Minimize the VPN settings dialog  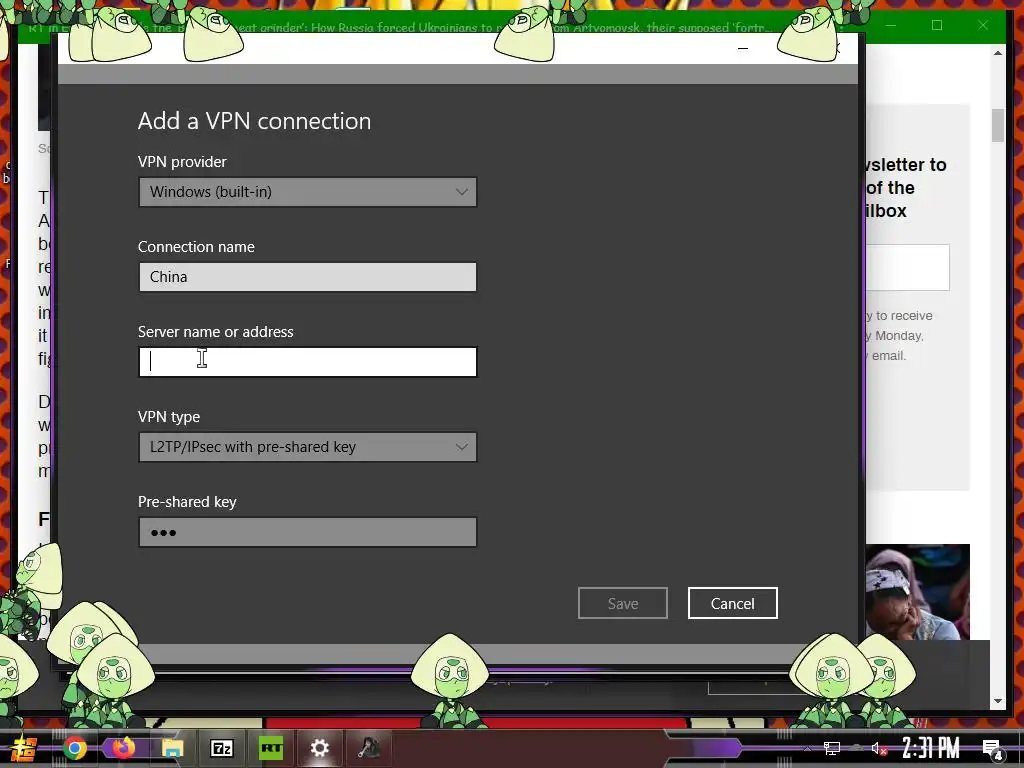click(743, 48)
